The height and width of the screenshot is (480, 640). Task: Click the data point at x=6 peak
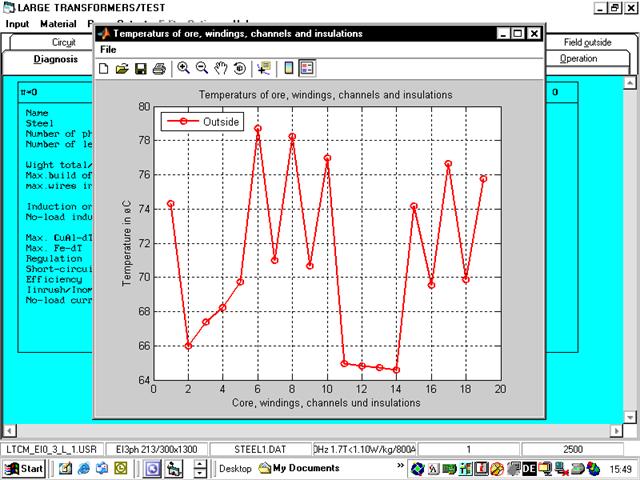(x=258, y=129)
